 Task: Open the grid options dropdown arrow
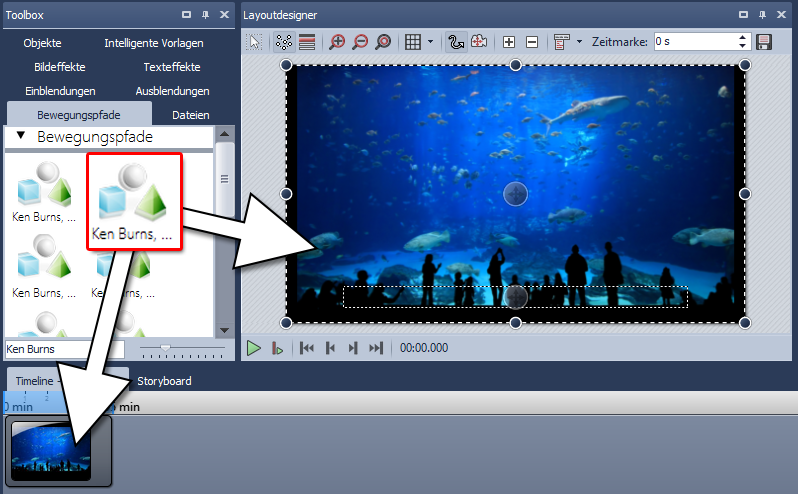click(x=430, y=42)
